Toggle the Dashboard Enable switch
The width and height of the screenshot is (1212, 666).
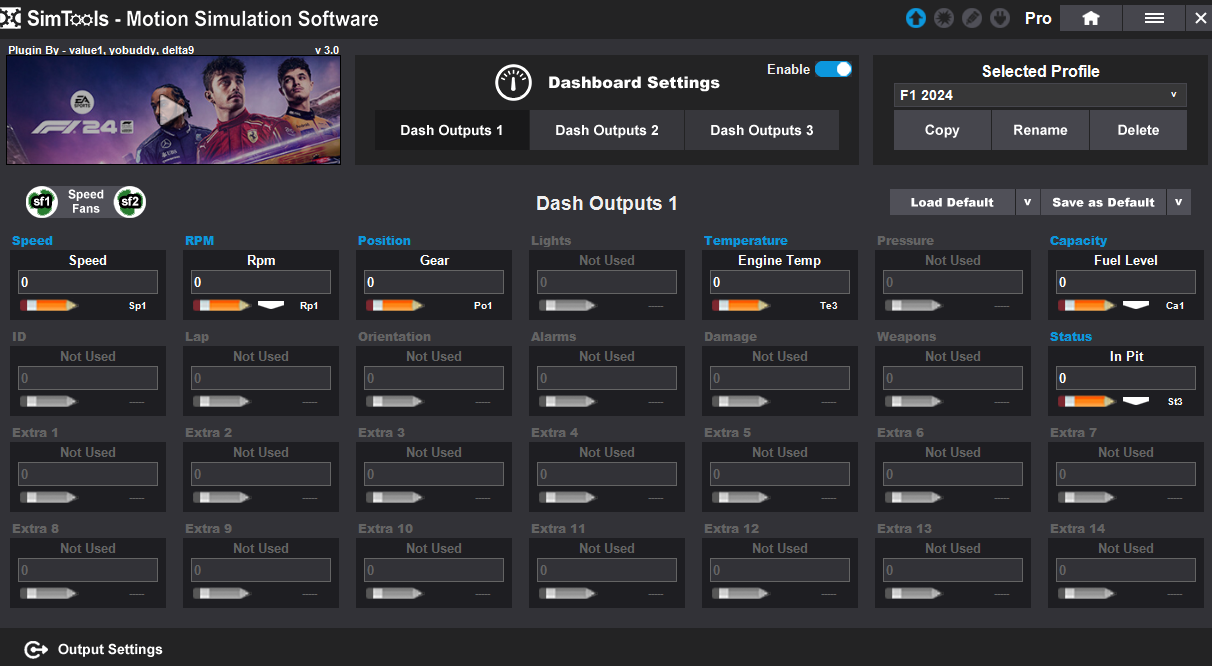click(833, 69)
